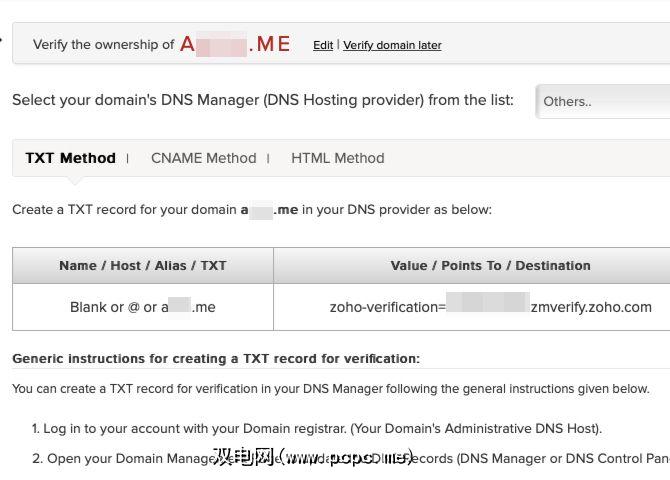Click the Edit link beside the domain
The image size is (670, 480).
tap(322, 45)
